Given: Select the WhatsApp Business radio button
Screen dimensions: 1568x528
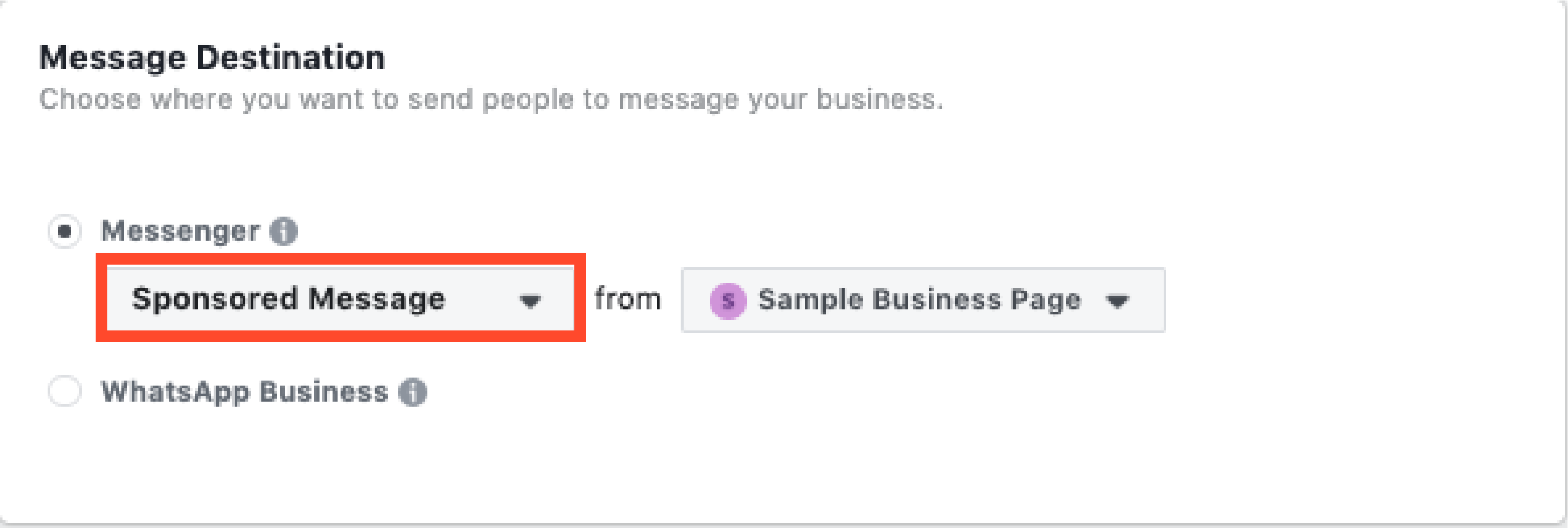Looking at the screenshot, I should click(x=65, y=391).
